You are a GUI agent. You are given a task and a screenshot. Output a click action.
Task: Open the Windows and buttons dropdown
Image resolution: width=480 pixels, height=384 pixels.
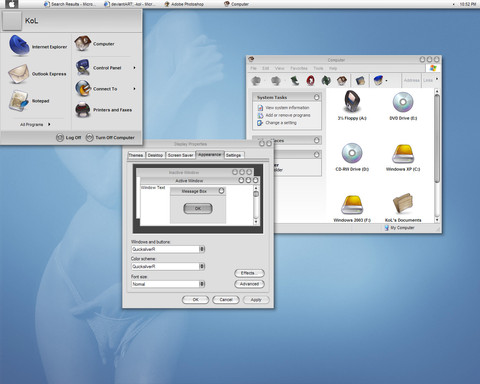[x=202, y=249]
